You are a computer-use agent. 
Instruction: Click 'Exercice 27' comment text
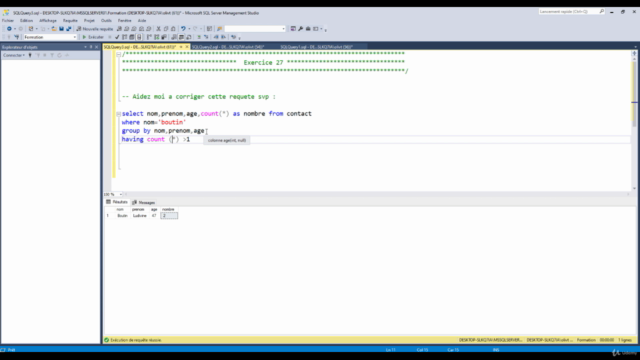tap(263, 62)
